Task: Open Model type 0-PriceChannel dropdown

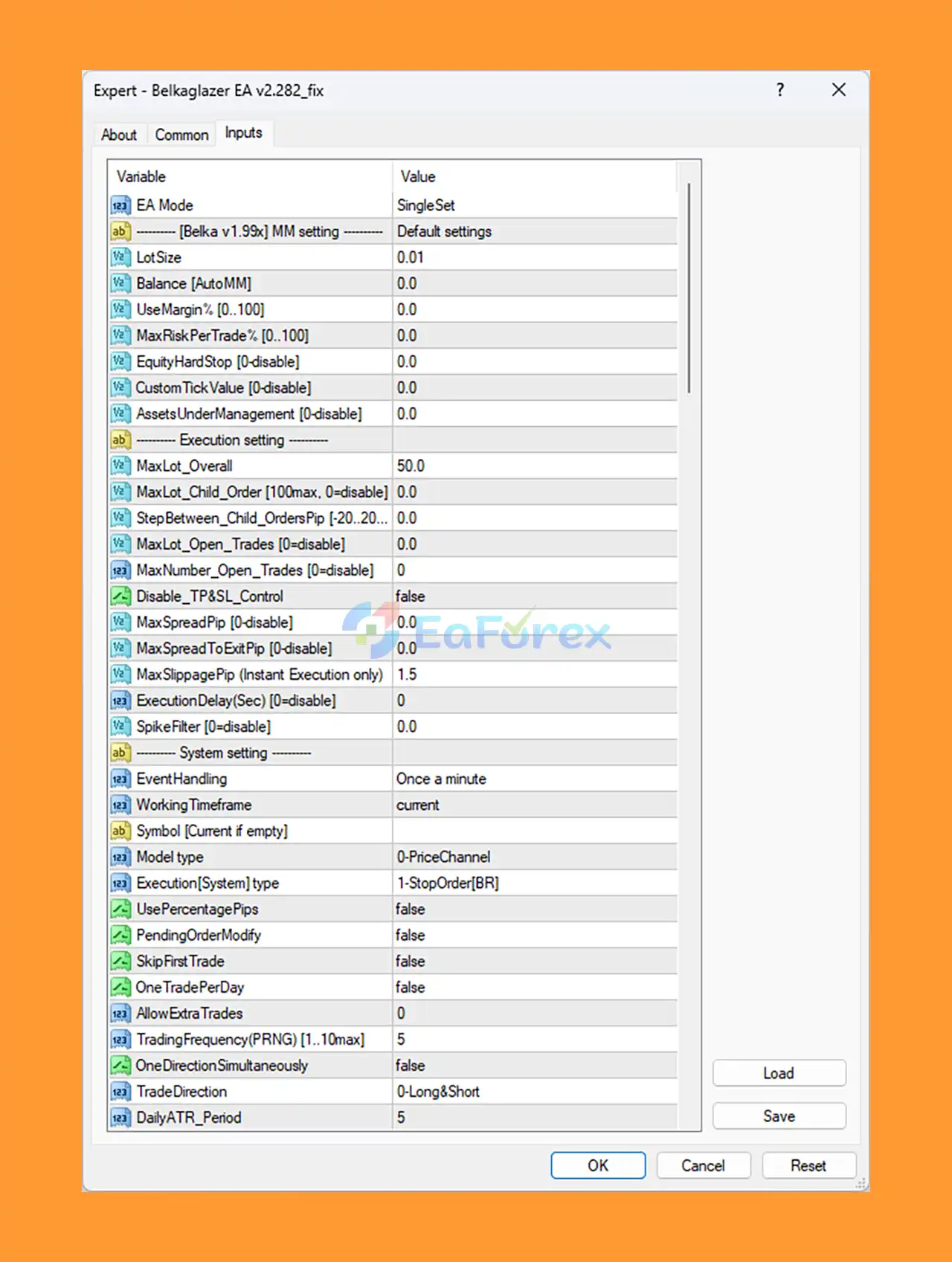Action: [535, 857]
